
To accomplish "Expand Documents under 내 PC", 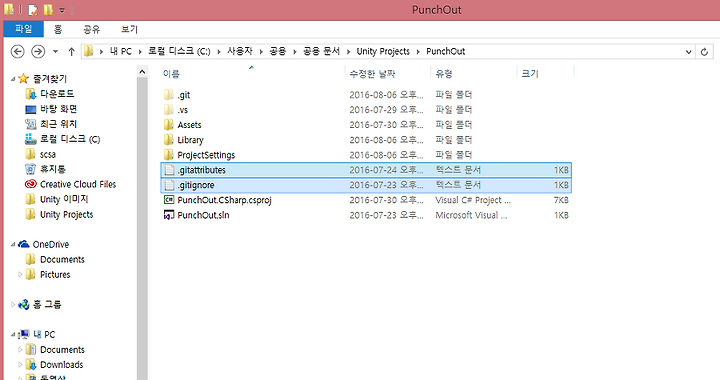I will 20,350.
